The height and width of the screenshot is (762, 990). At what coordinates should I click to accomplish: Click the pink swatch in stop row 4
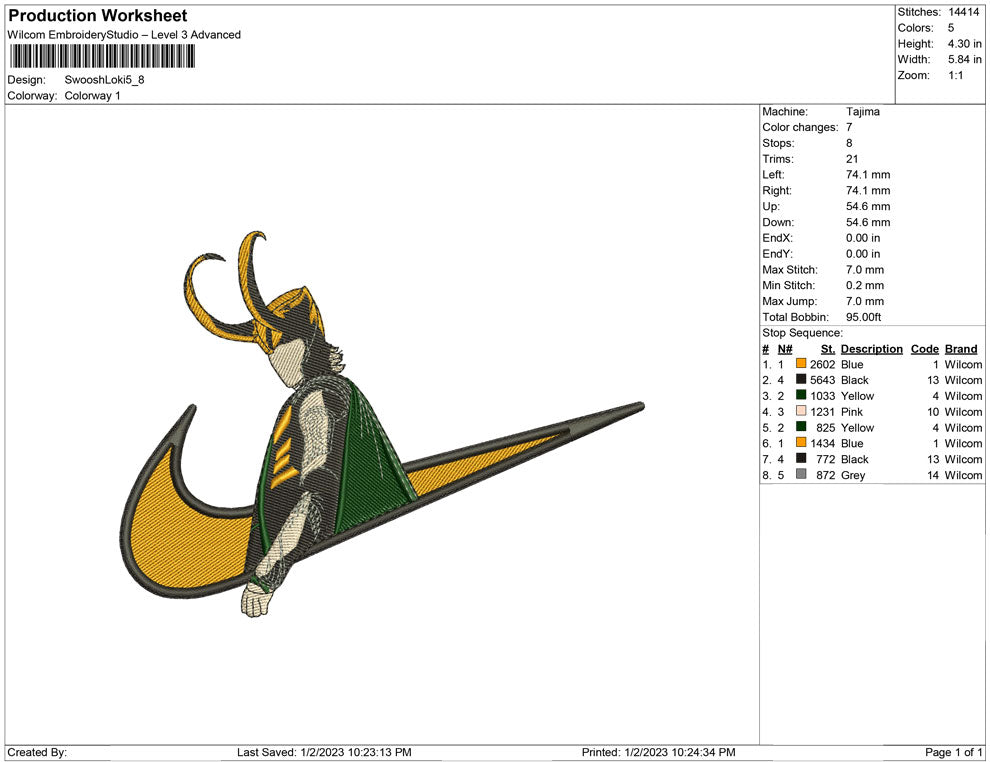pyautogui.click(x=801, y=411)
